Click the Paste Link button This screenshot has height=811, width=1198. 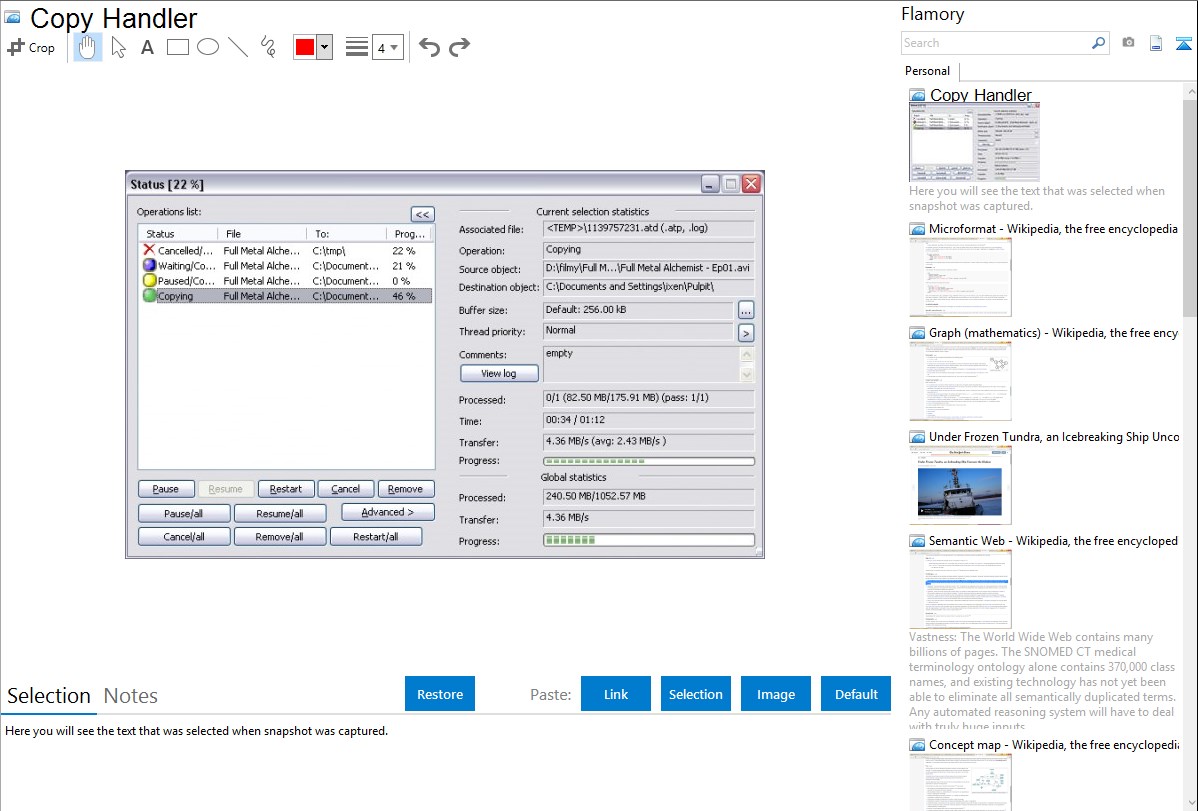616,694
